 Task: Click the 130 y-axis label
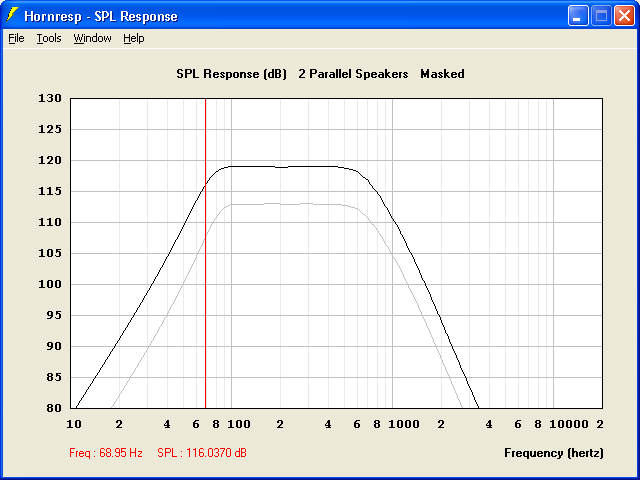50,98
